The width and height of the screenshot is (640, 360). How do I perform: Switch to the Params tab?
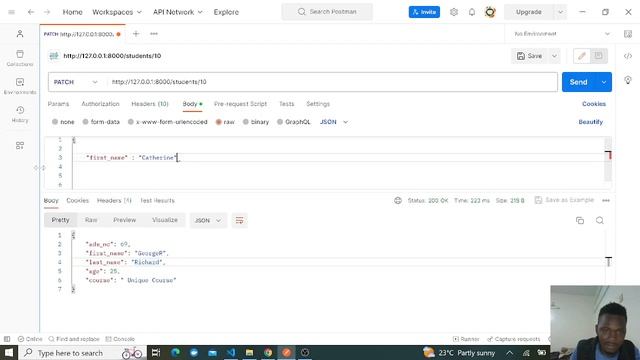[x=58, y=104]
